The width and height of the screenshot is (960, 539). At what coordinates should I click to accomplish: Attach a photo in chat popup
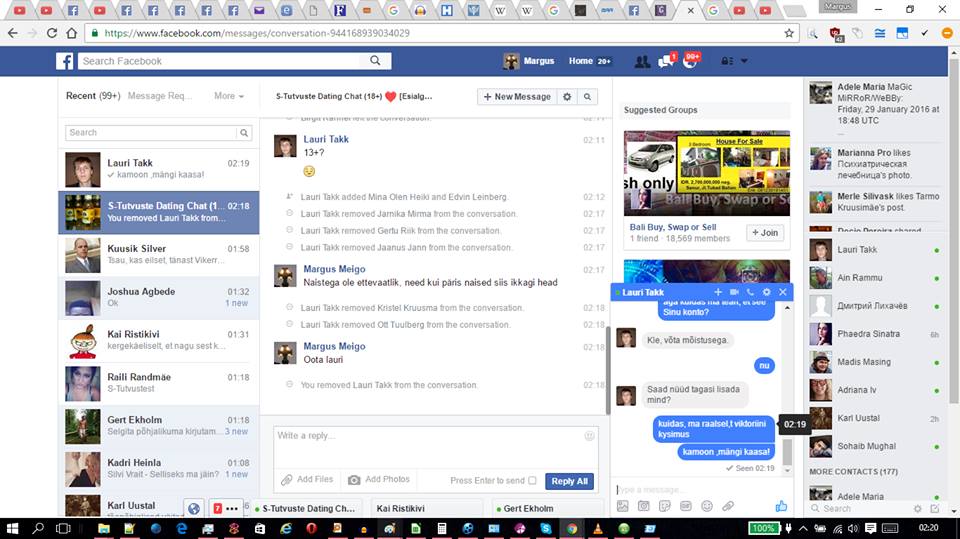click(623, 506)
